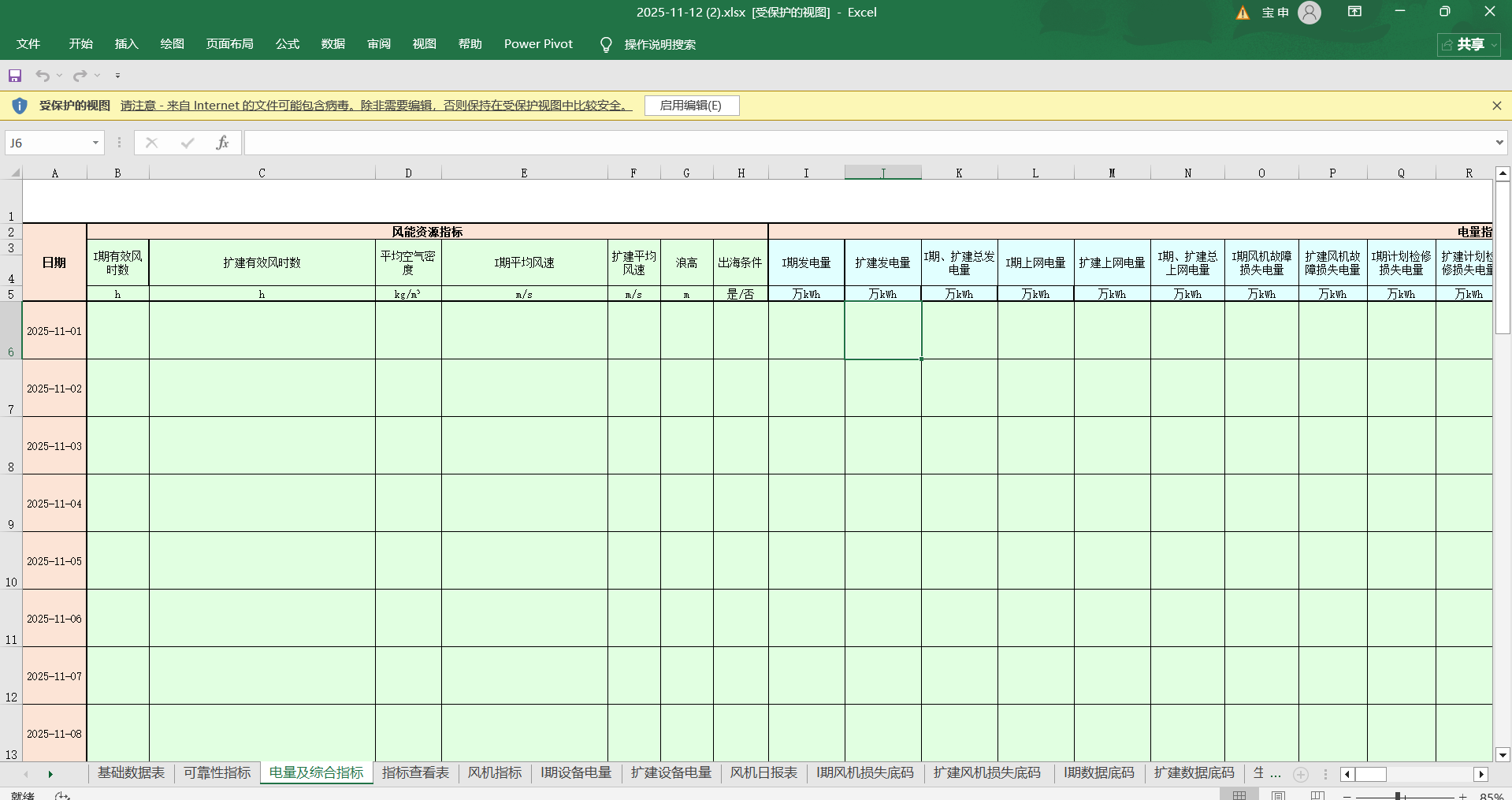1512x800 pixels.
Task: Click the protected view warning link
Action: pos(376,106)
